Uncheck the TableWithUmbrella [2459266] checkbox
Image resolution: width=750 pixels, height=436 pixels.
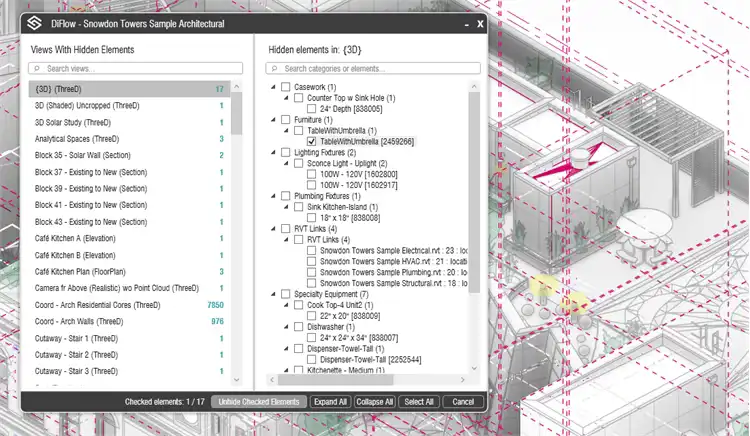point(311,142)
